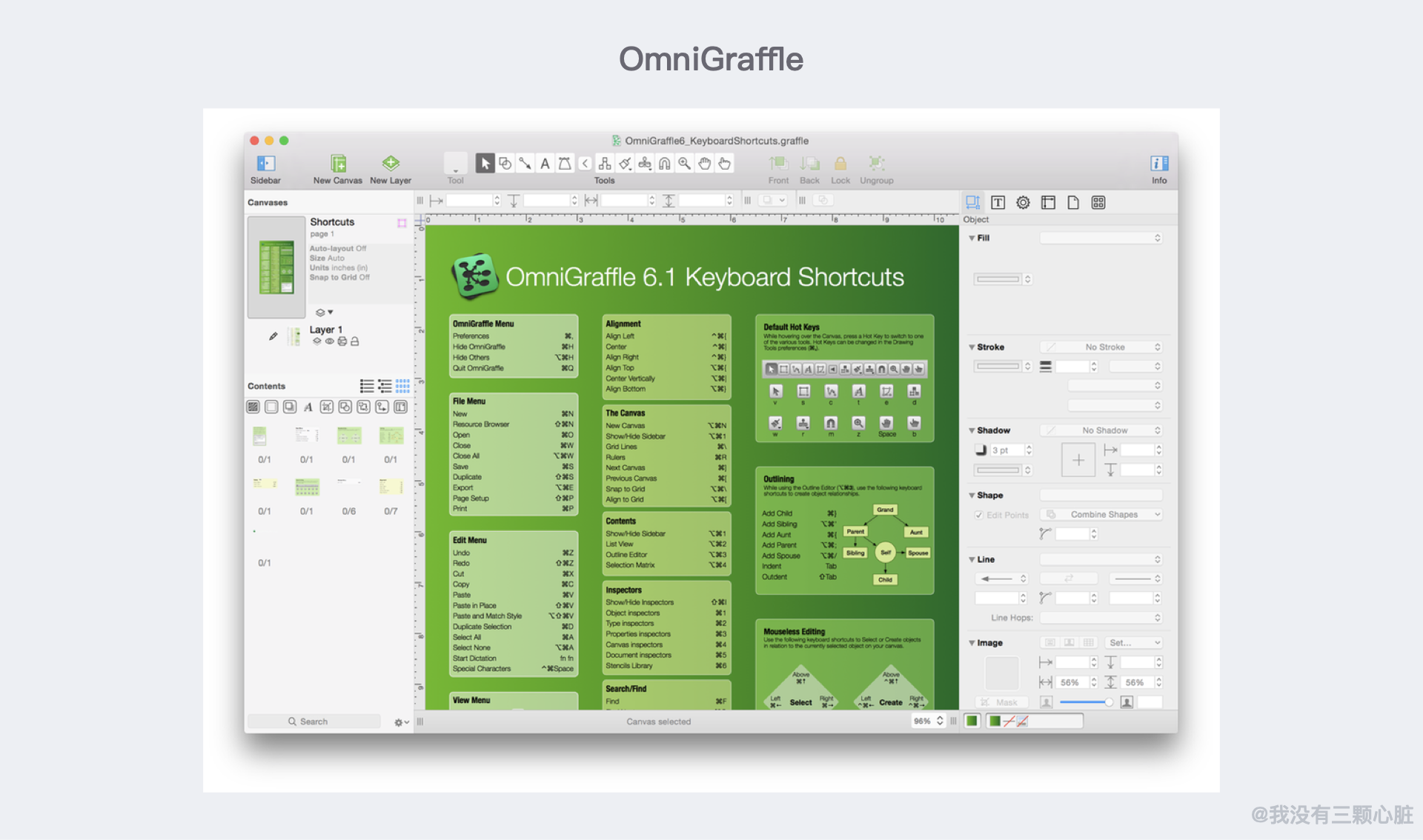Click the Set... image button
The image size is (1423, 840).
(1134, 643)
